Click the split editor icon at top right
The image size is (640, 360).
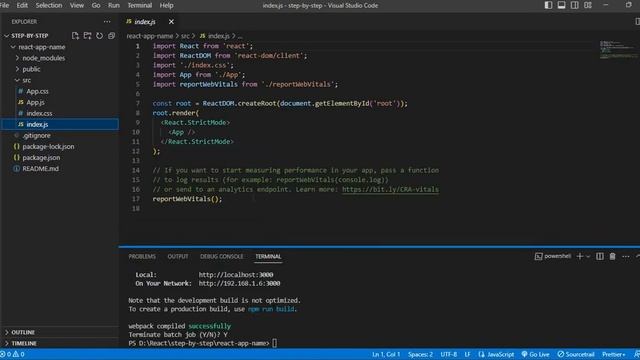(637, 22)
